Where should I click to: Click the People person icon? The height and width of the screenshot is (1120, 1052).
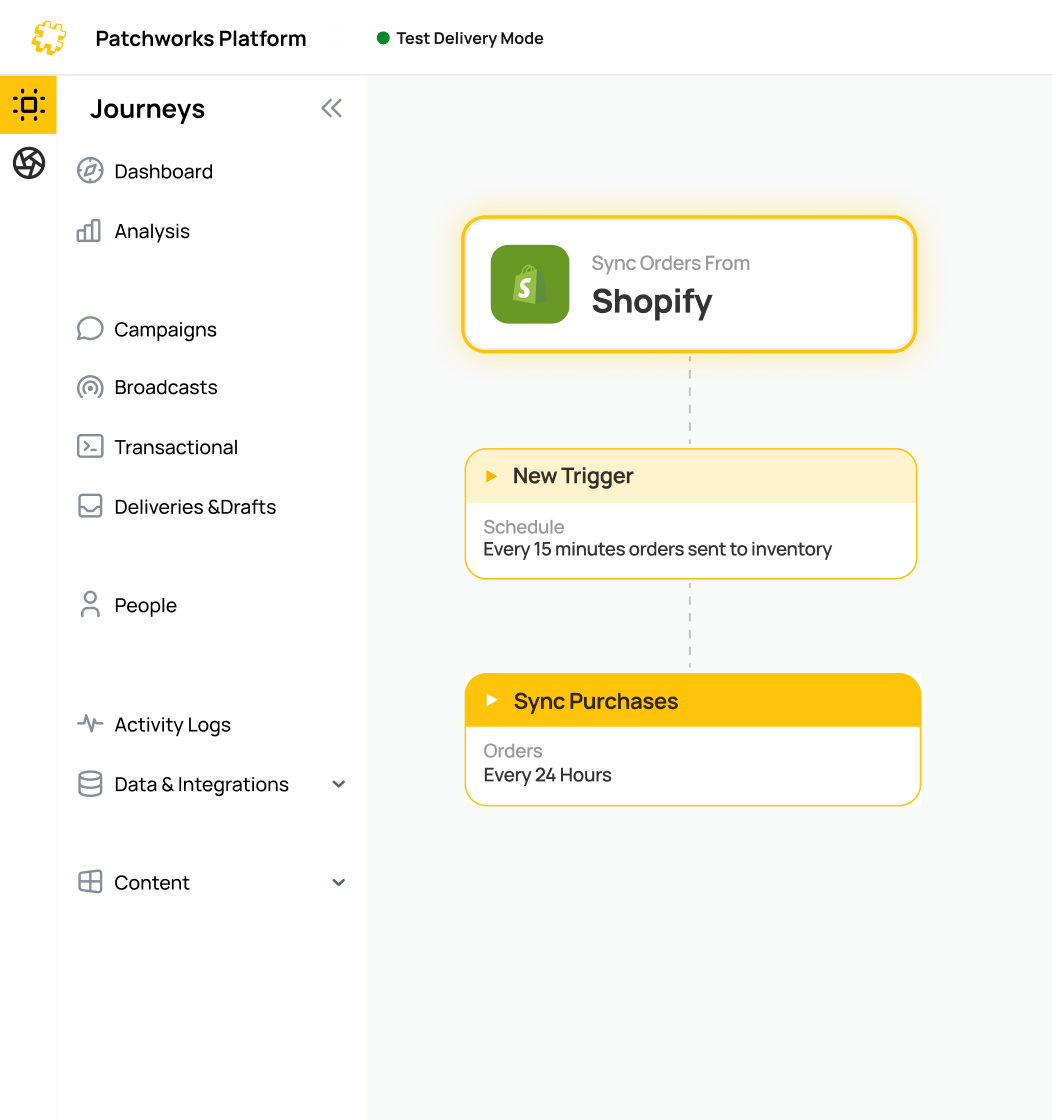coord(90,604)
